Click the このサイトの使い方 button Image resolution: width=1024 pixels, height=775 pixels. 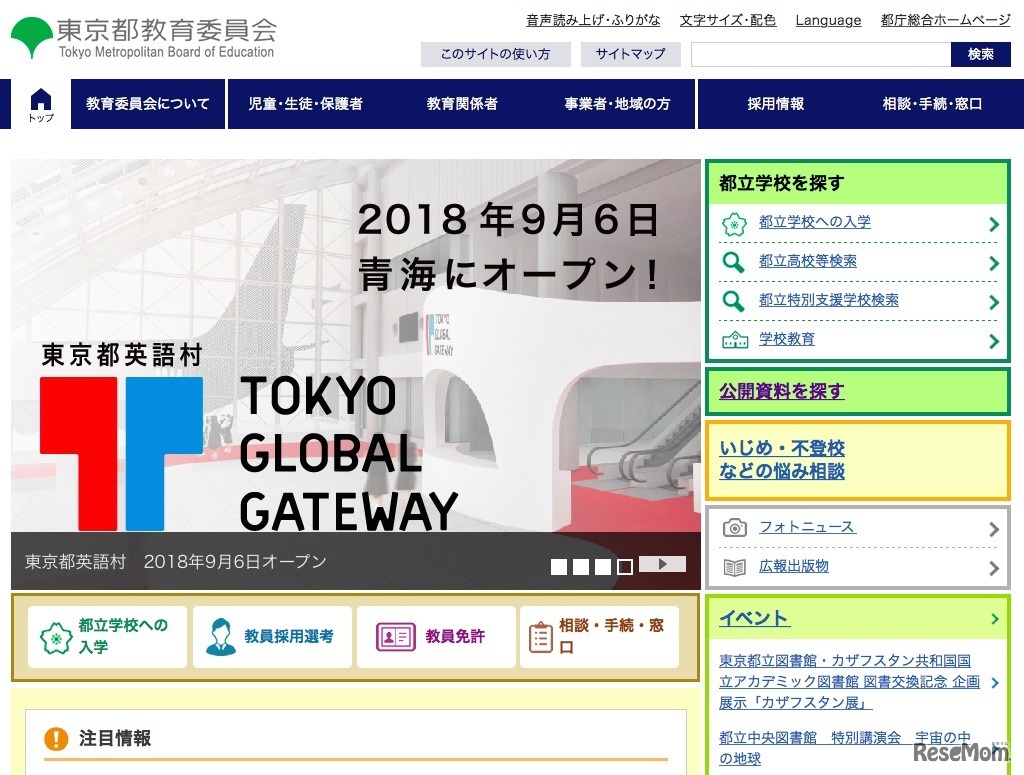point(496,54)
